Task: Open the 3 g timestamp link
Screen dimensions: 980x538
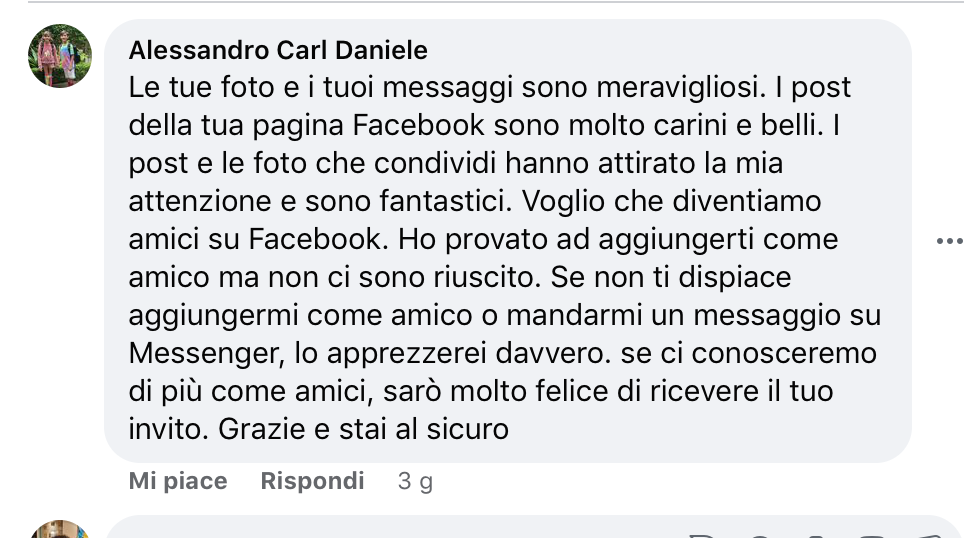Action: pos(416,481)
